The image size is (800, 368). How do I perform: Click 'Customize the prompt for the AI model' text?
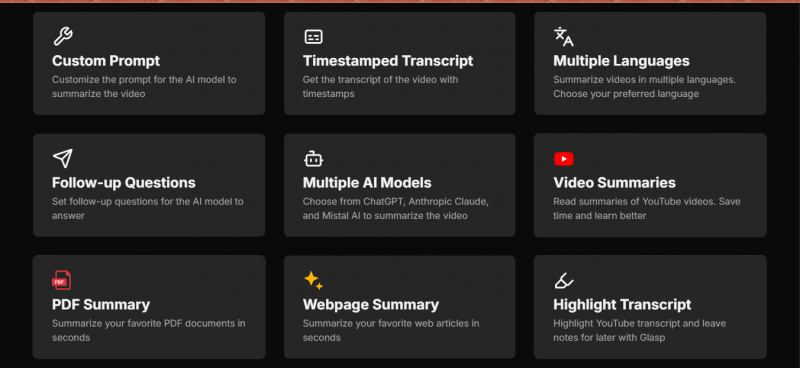click(144, 87)
